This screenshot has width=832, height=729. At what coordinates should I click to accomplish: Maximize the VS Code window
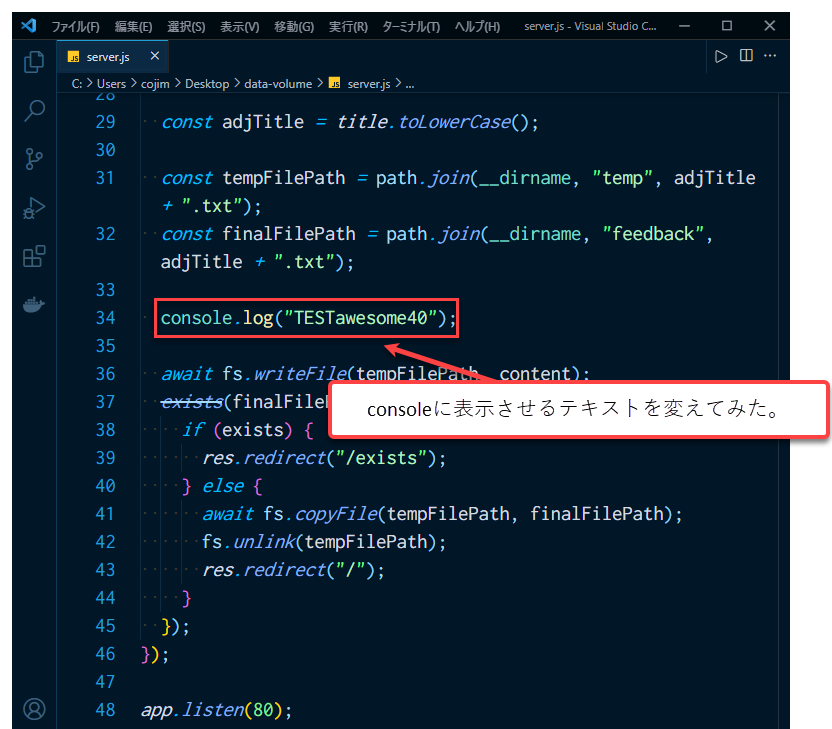[x=727, y=25]
